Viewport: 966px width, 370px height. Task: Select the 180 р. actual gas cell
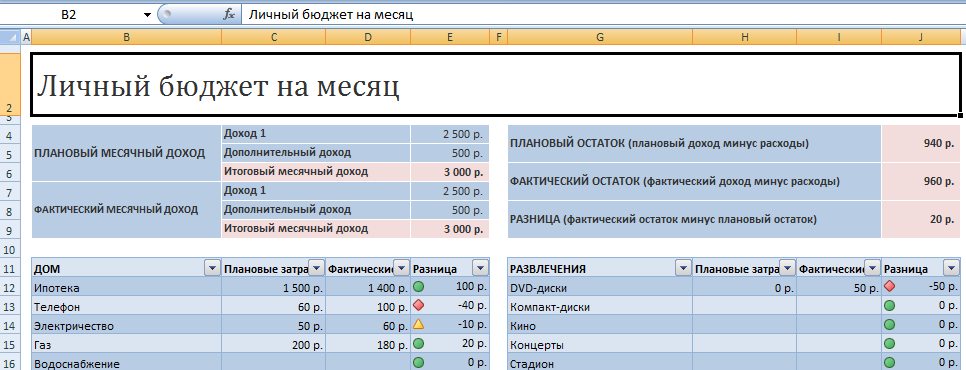click(368, 345)
